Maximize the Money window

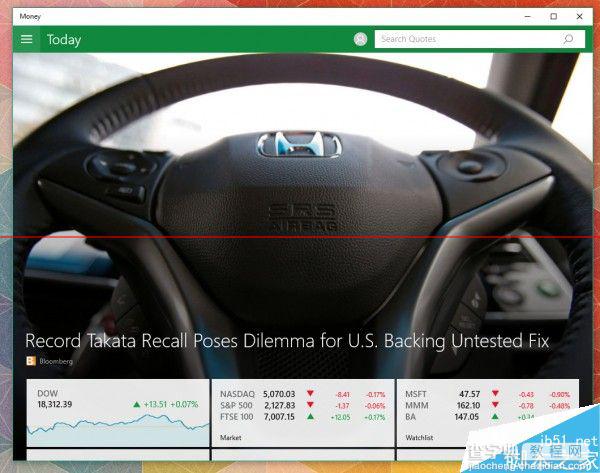coord(554,16)
